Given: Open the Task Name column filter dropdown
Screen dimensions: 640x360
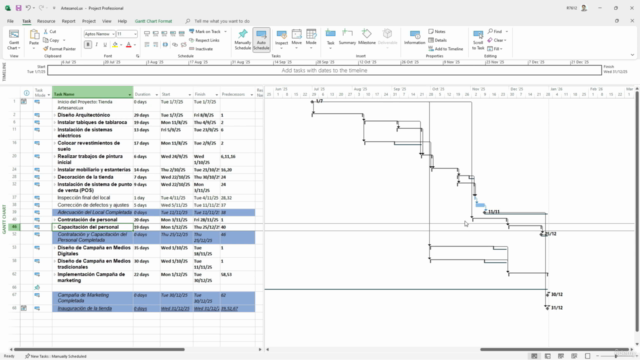Looking at the screenshot, I should (130, 95).
